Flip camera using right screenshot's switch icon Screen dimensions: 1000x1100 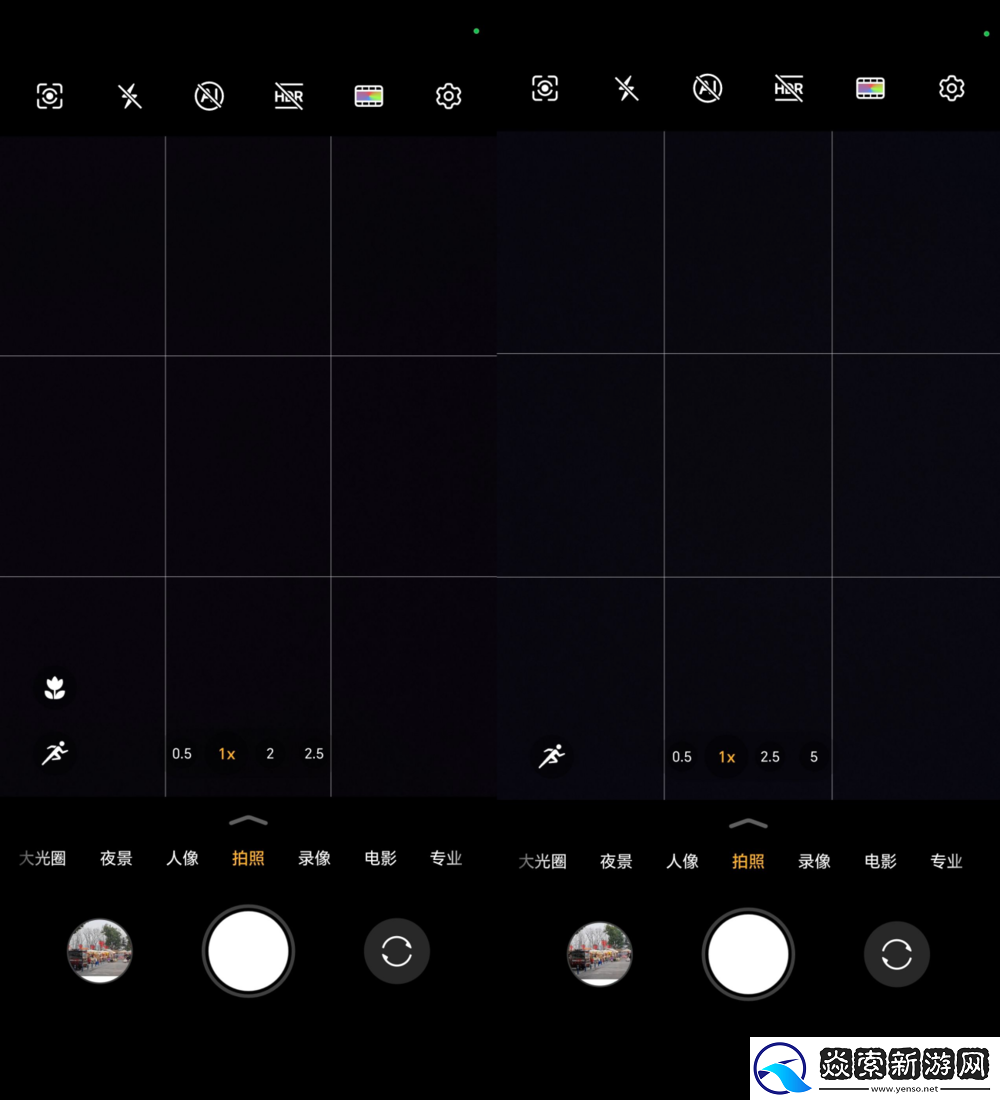click(x=896, y=954)
